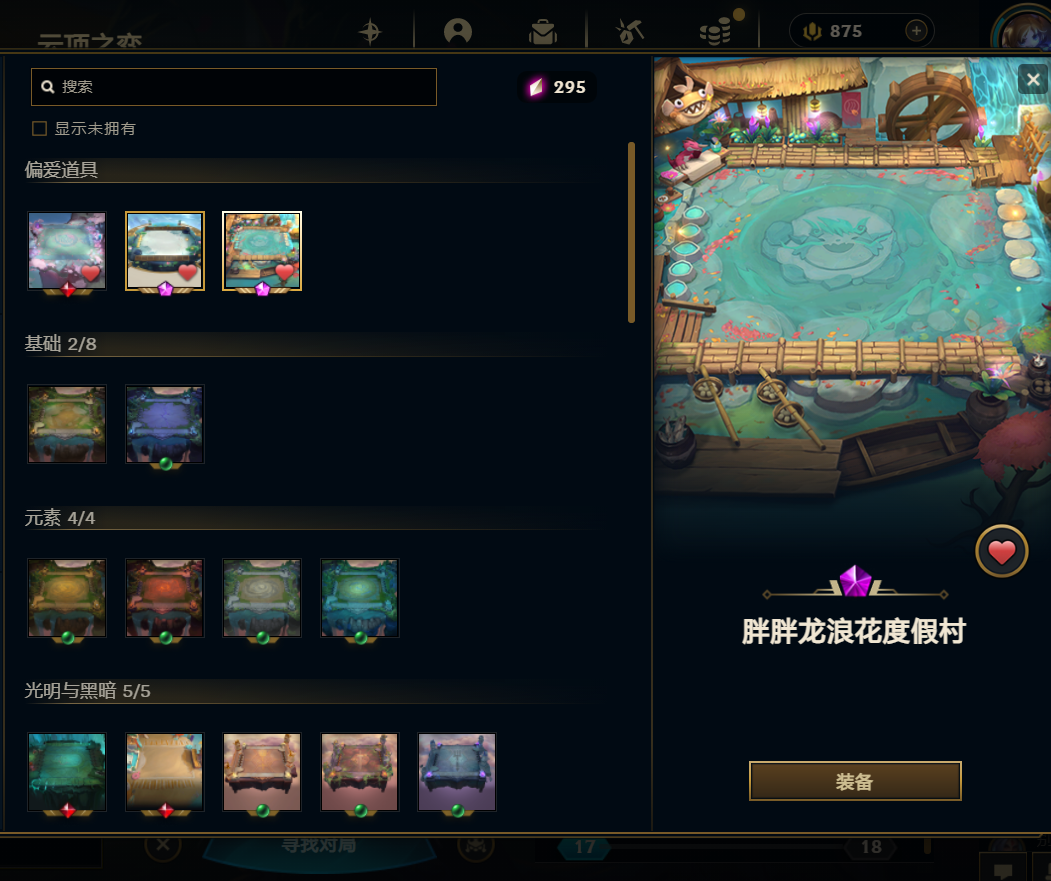Image resolution: width=1051 pixels, height=881 pixels.
Task: Select the red inferno arena under 元素
Action: coord(165,598)
